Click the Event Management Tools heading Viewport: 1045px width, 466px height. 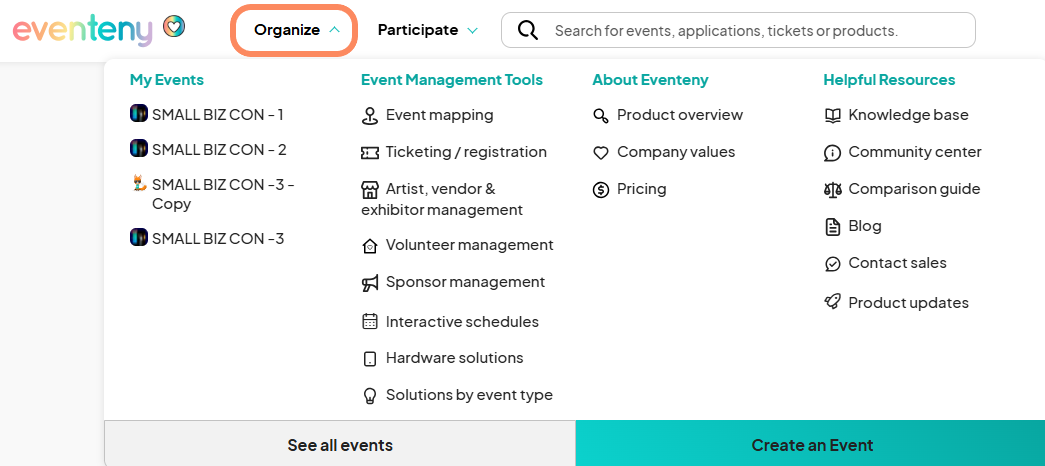(452, 80)
